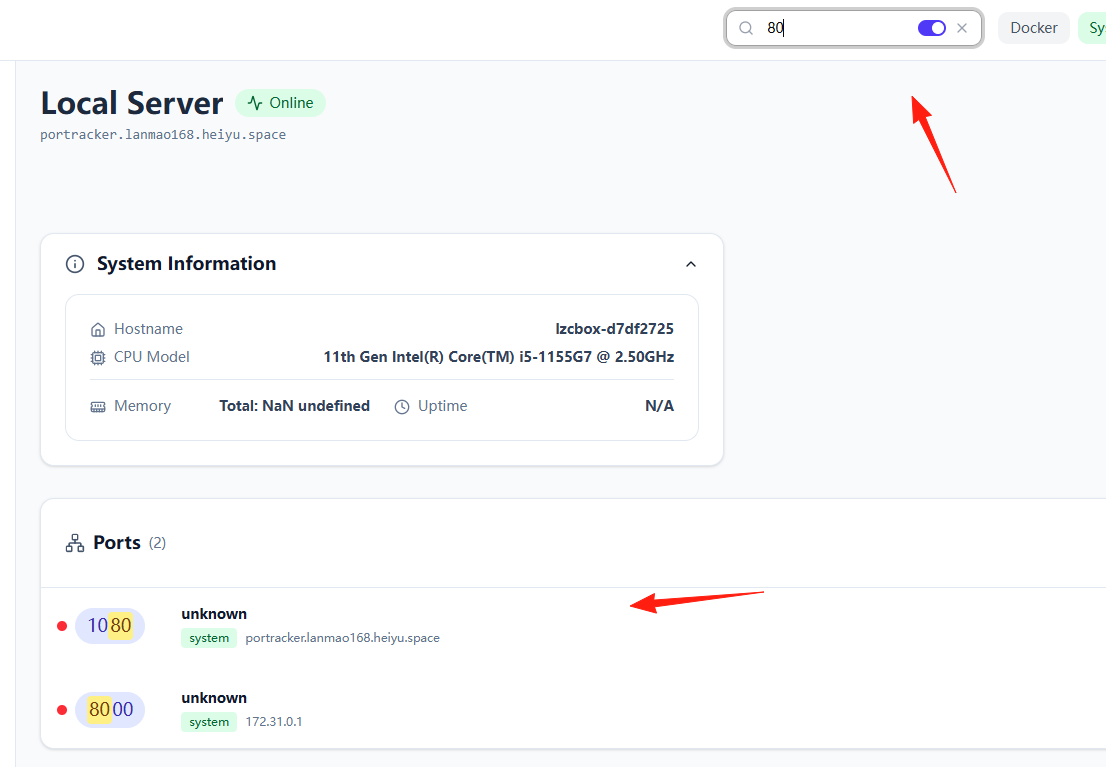Select the partially visible Sy filter tab
The height and width of the screenshot is (767, 1106).
pyautogui.click(x=1093, y=28)
